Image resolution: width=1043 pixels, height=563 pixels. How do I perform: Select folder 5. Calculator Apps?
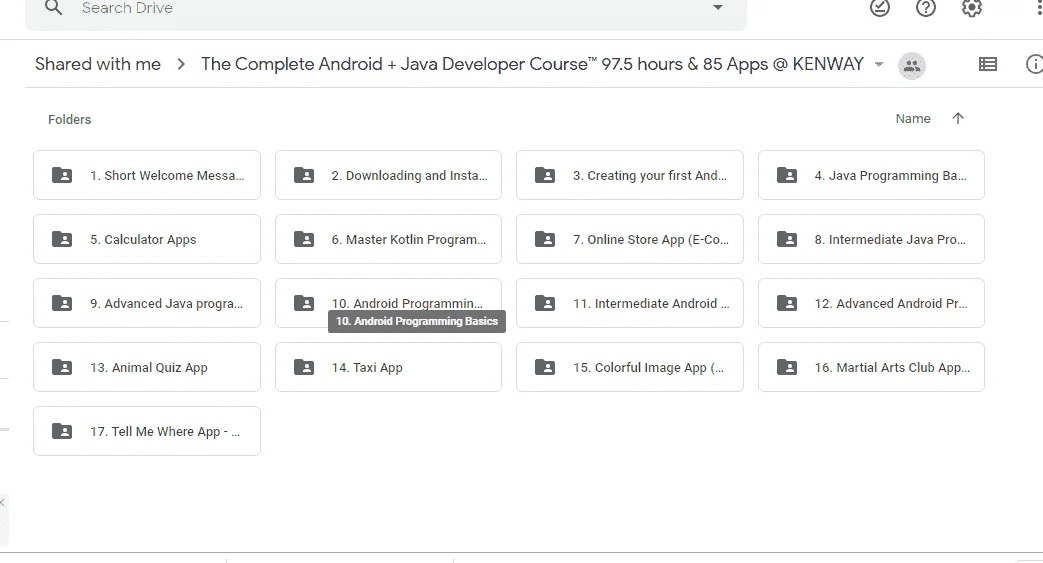pyautogui.click(x=147, y=239)
